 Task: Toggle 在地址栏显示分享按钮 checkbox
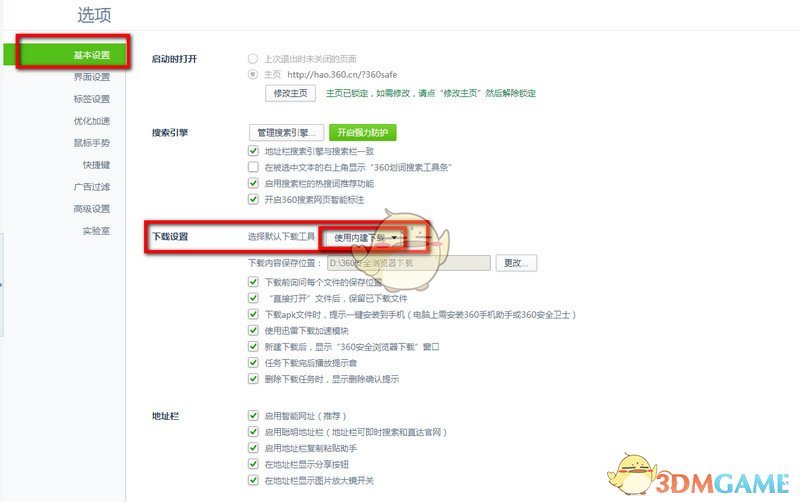[x=253, y=464]
